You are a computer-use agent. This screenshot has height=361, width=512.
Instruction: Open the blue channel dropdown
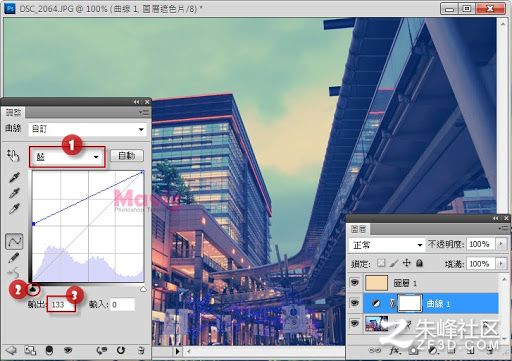[x=67, y=157]
